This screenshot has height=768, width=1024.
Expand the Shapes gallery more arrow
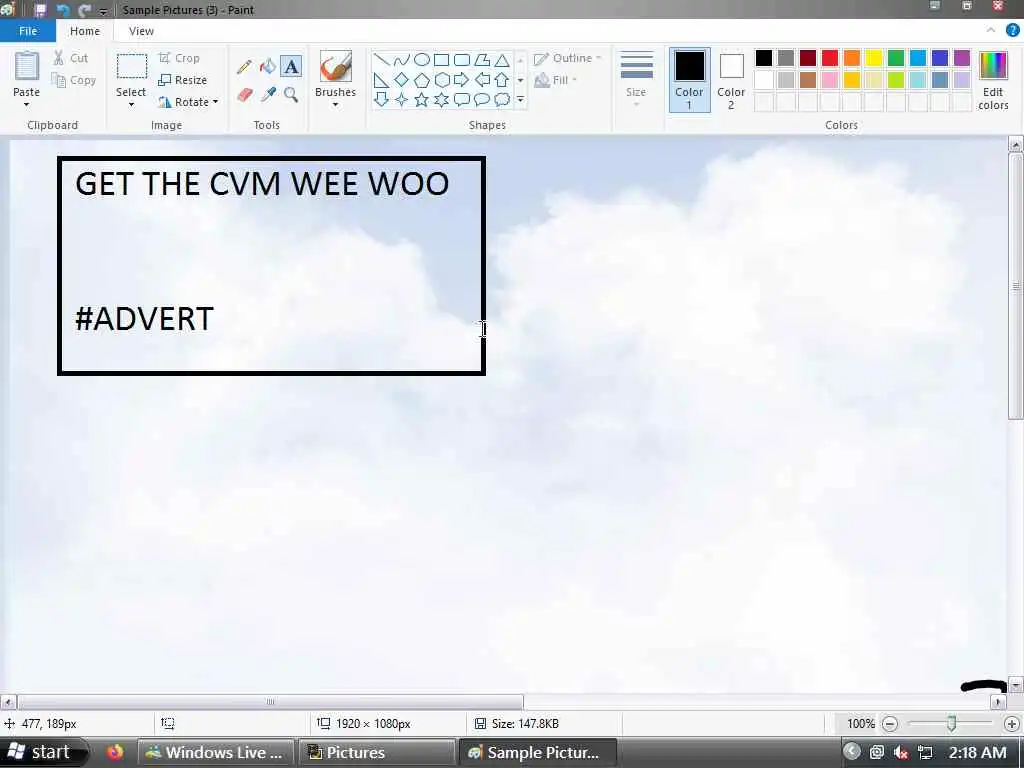(520, 99)
